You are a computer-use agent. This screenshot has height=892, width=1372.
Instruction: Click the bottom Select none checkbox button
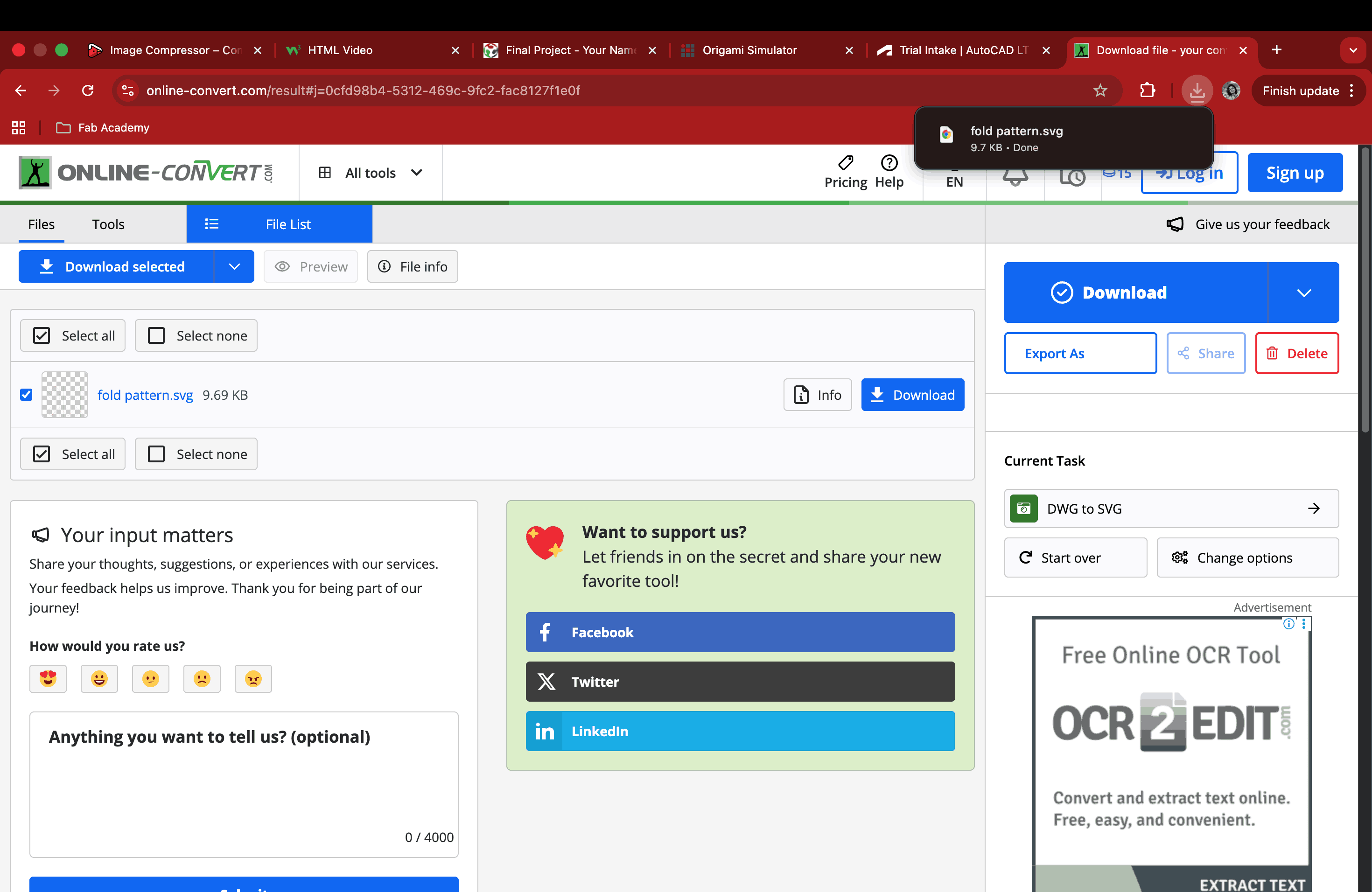(196, 454)
